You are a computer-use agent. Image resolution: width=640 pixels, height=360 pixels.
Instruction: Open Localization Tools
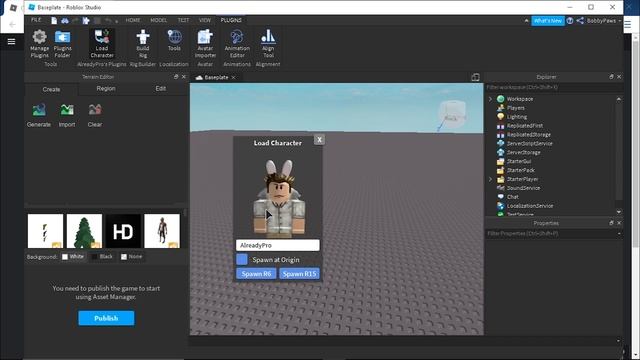174,40
